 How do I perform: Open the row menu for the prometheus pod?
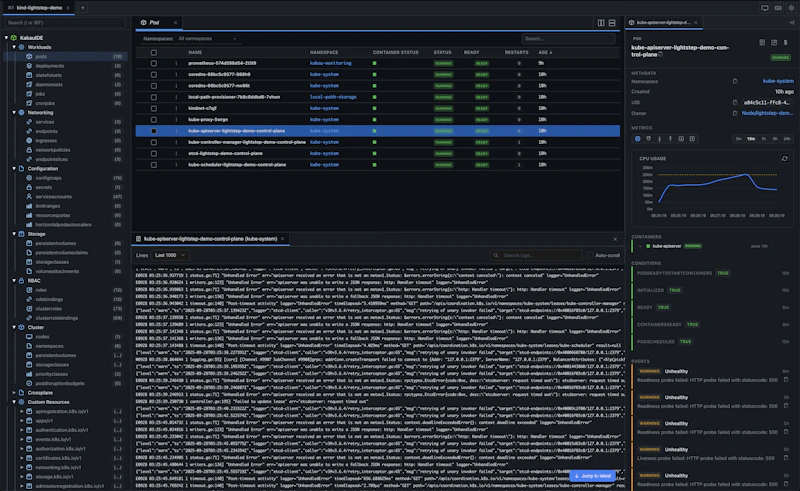tap(177, 63)
